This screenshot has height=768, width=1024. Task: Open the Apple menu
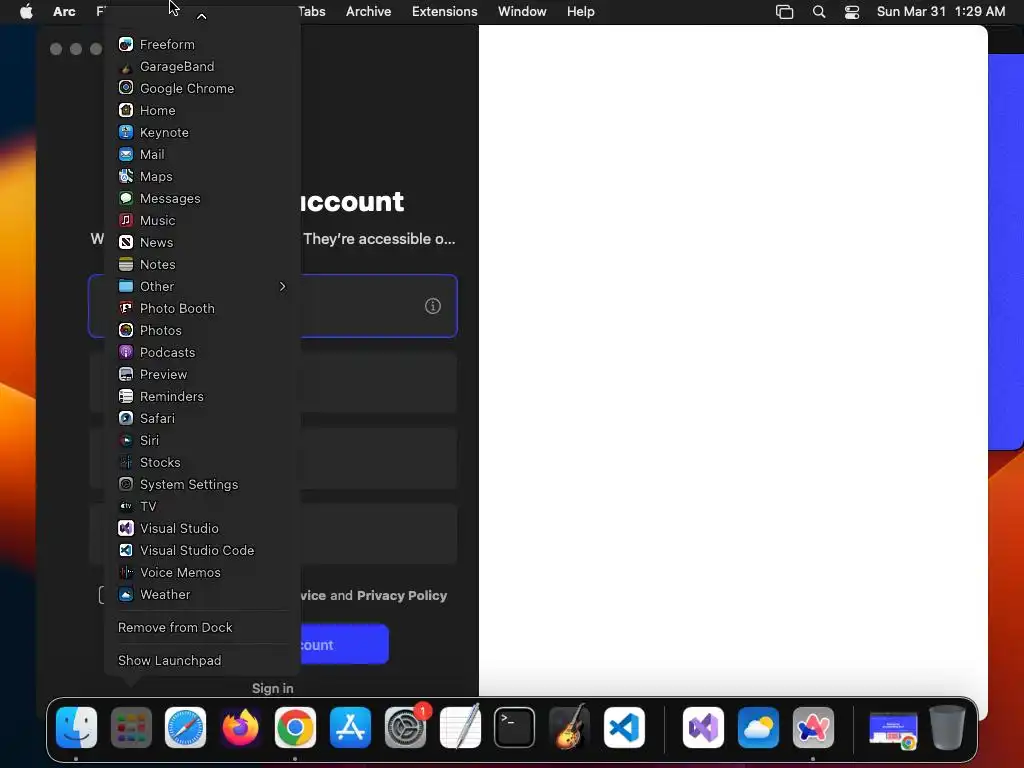point(26,12)
